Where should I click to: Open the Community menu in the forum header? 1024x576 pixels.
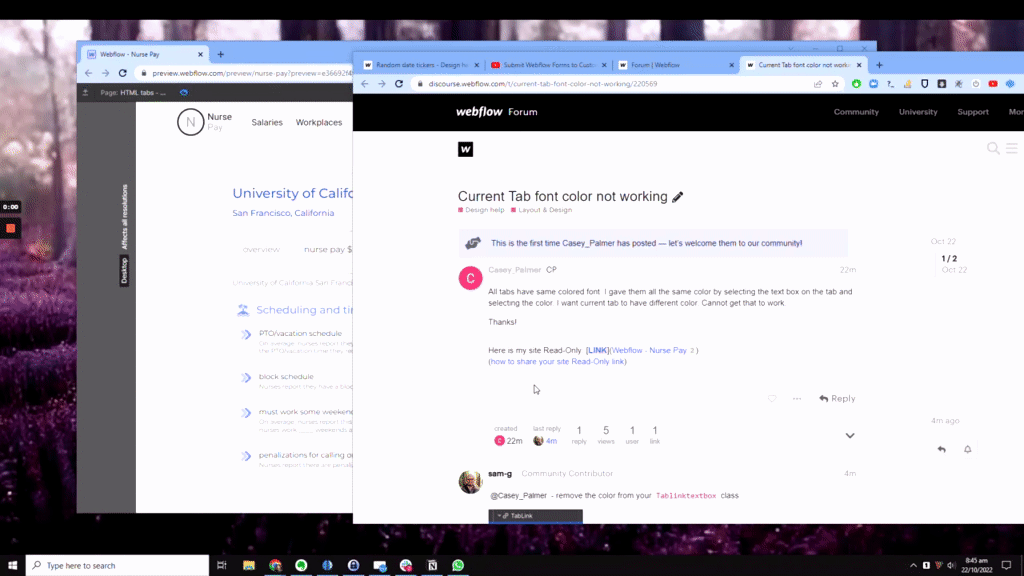click(x=856, y=112)
